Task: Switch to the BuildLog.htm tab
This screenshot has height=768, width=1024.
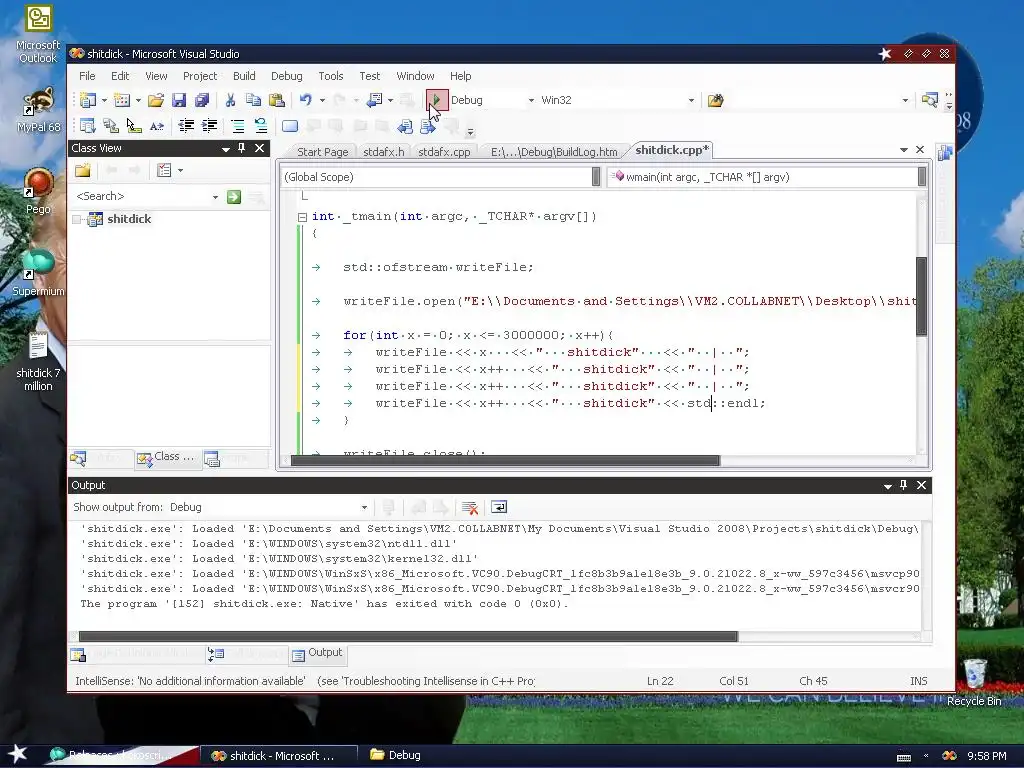Action: [554, 152]
